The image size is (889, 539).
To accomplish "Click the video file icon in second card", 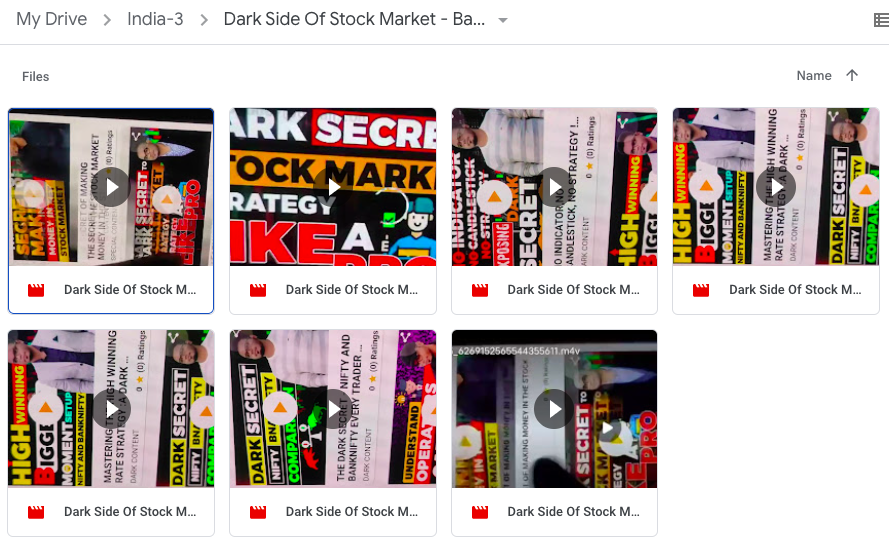I will [258, 290].
